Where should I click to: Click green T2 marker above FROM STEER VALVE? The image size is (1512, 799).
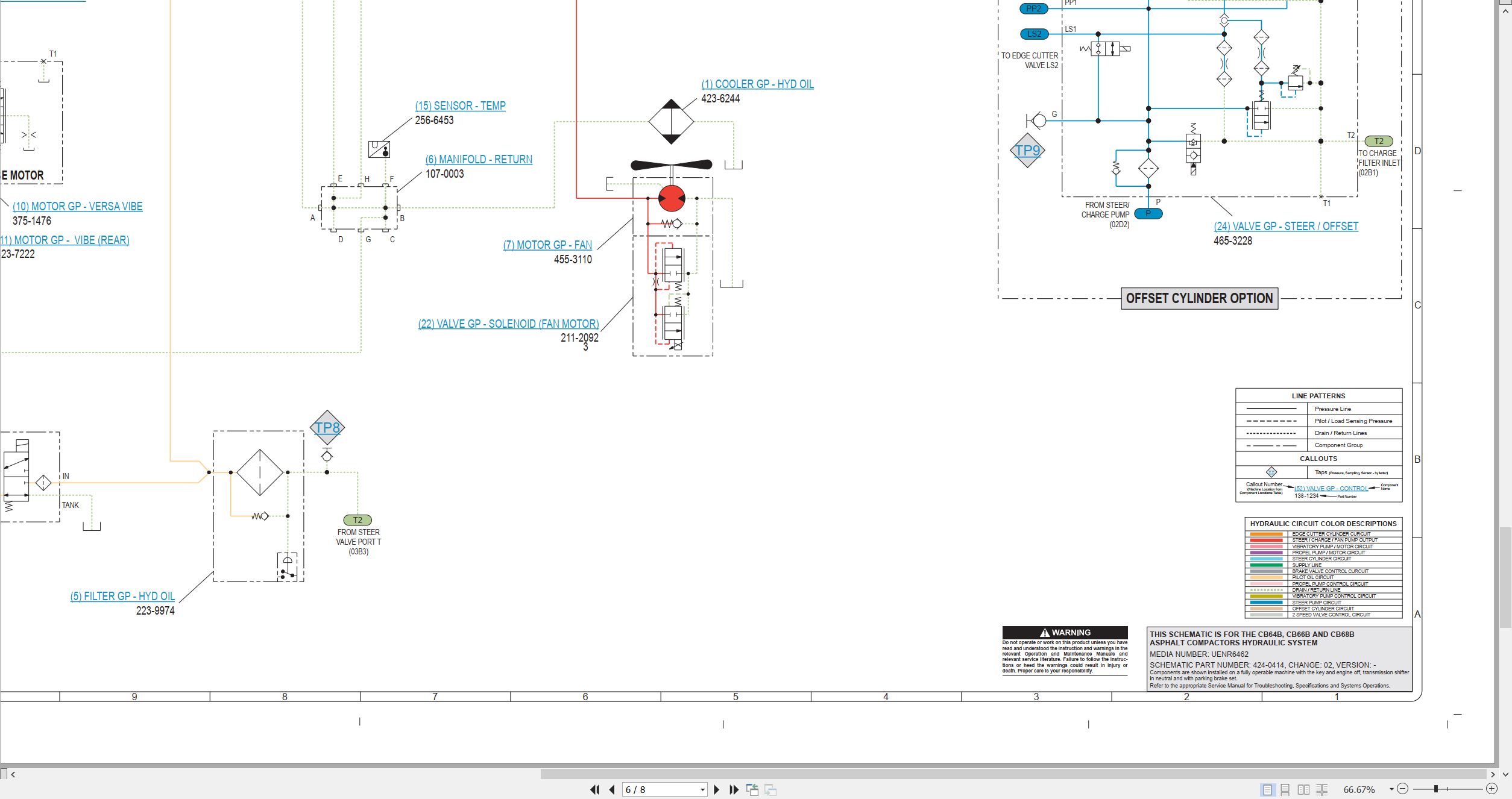(x=358, y=520)
